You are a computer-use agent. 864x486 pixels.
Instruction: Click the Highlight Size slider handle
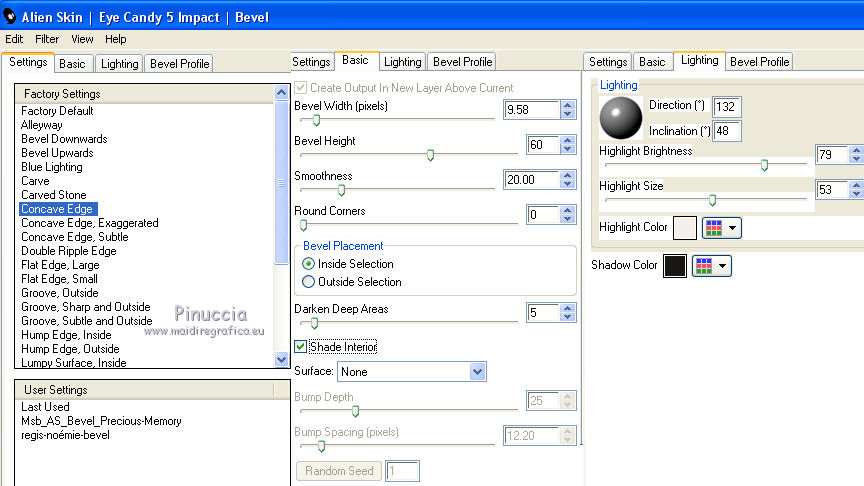coord(712,201)
